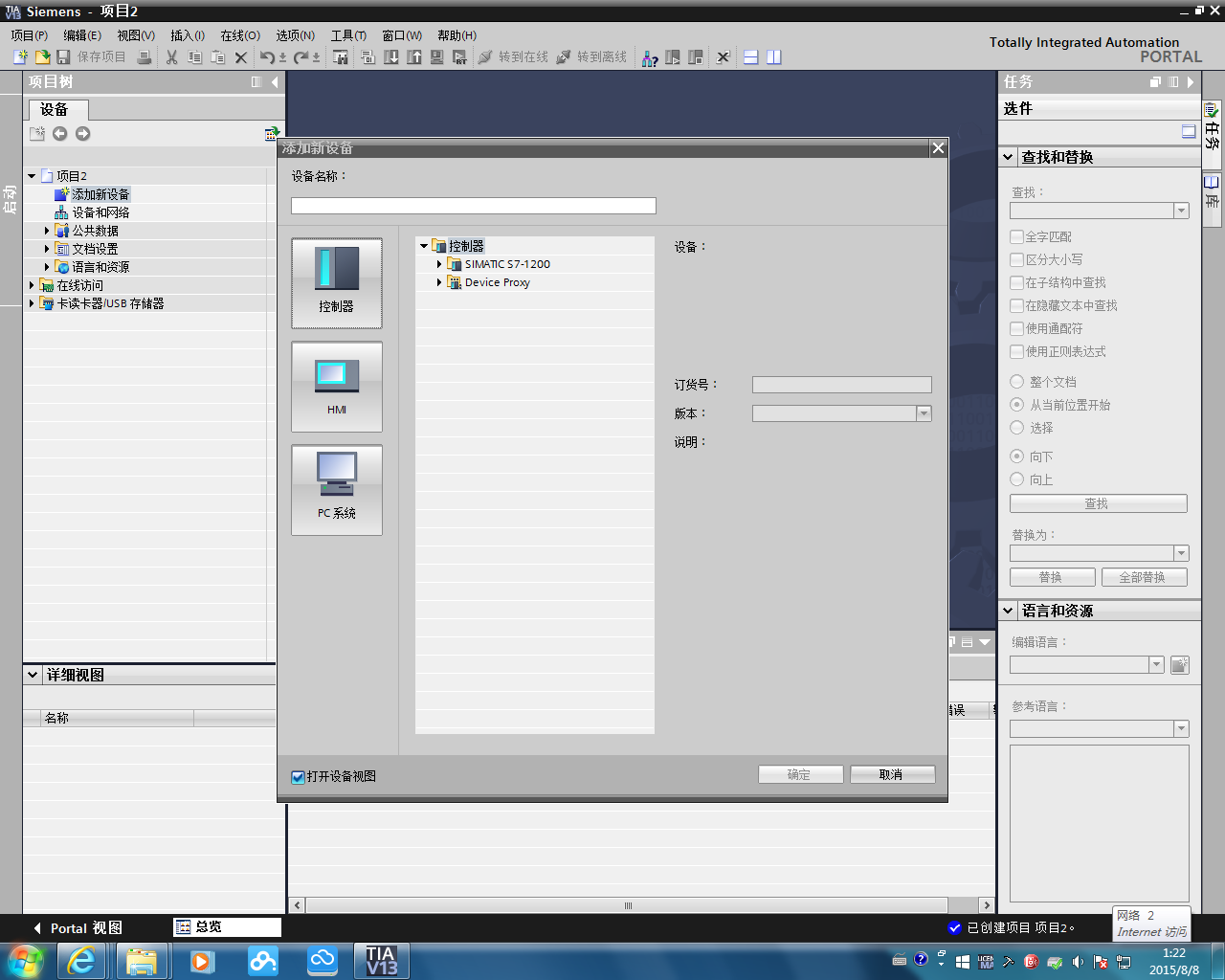Click the 全部替换 replace all button
The width and height of the screenshot is (1225, 980).
(x=1144, y=577)
